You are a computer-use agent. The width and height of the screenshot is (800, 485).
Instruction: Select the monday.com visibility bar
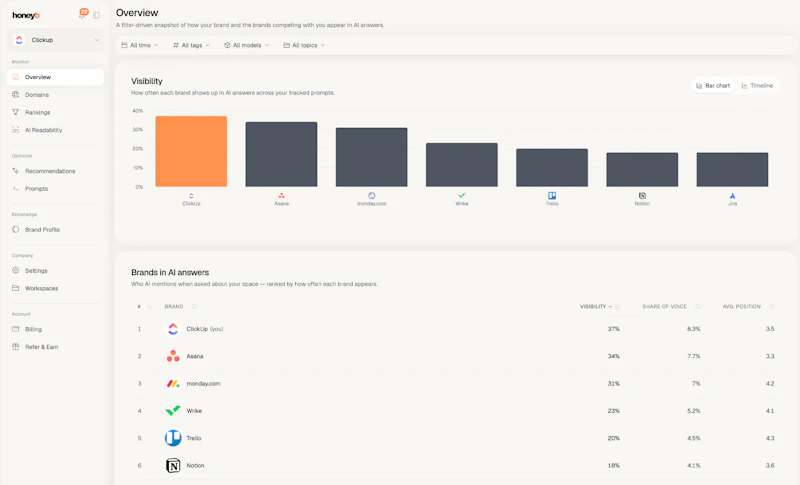(x=371, y=157)
